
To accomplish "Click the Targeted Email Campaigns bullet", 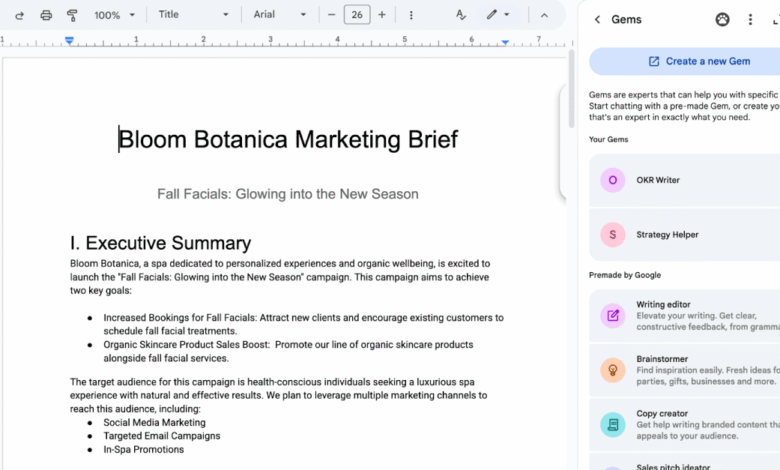I will click(x=162, y=436).
